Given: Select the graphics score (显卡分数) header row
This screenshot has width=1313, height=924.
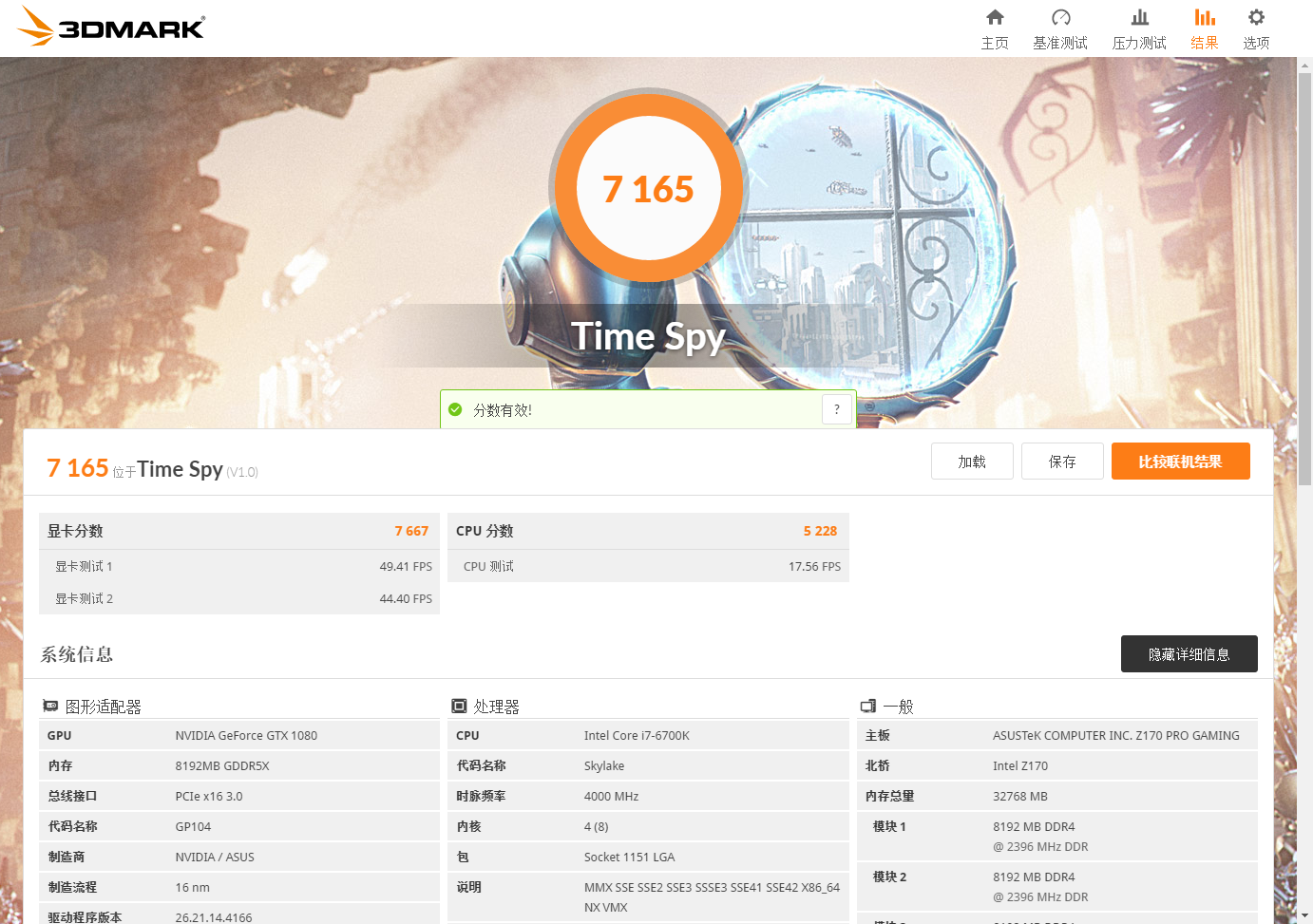Looking at the screenshot, I should coord(238,531).
